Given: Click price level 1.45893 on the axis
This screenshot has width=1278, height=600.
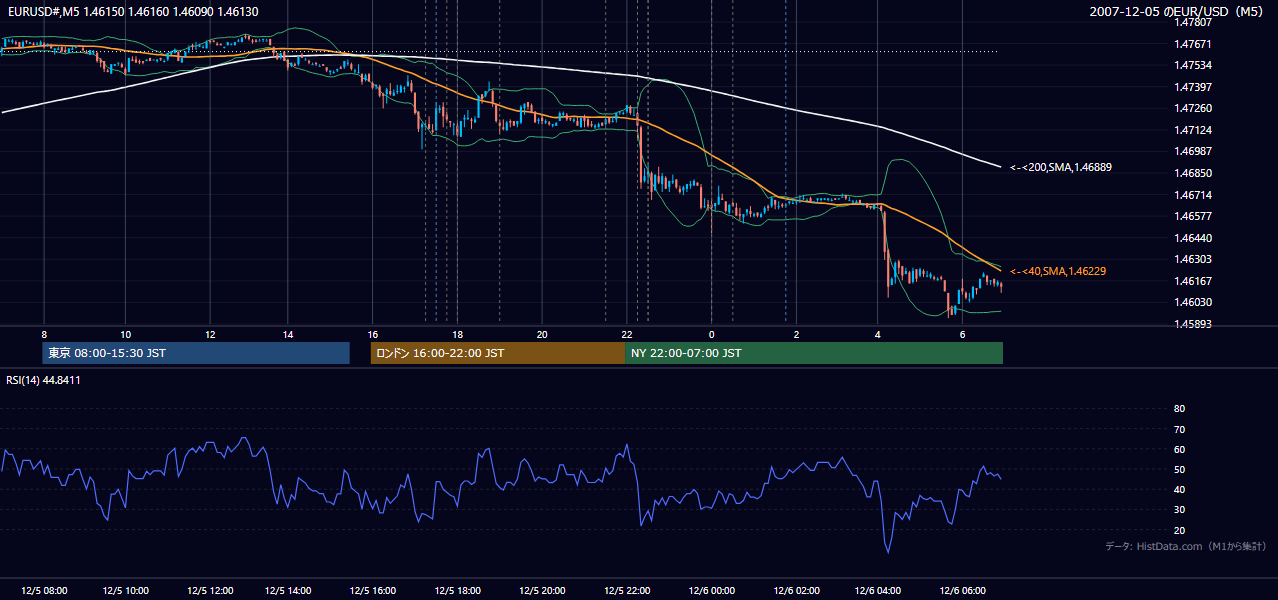Looking at the screenshot, I should pos(1193,324).
